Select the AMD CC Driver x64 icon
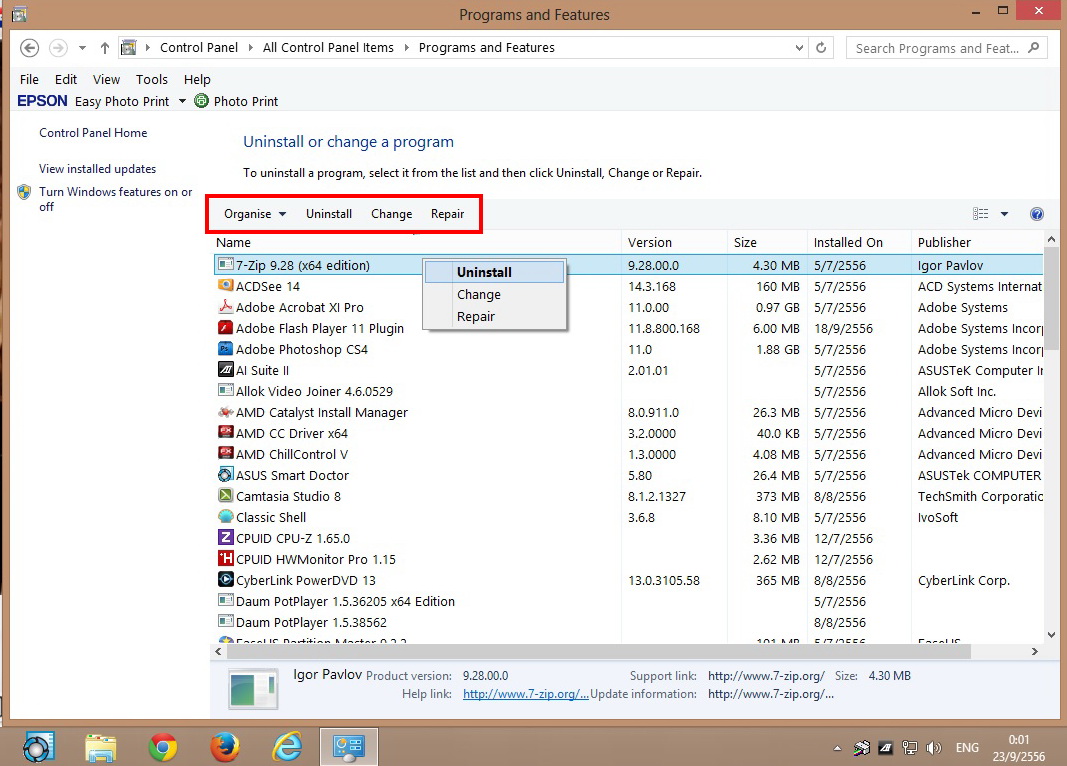The height and width of the screenshot is (766, 1067). click(x=225, y=433)
